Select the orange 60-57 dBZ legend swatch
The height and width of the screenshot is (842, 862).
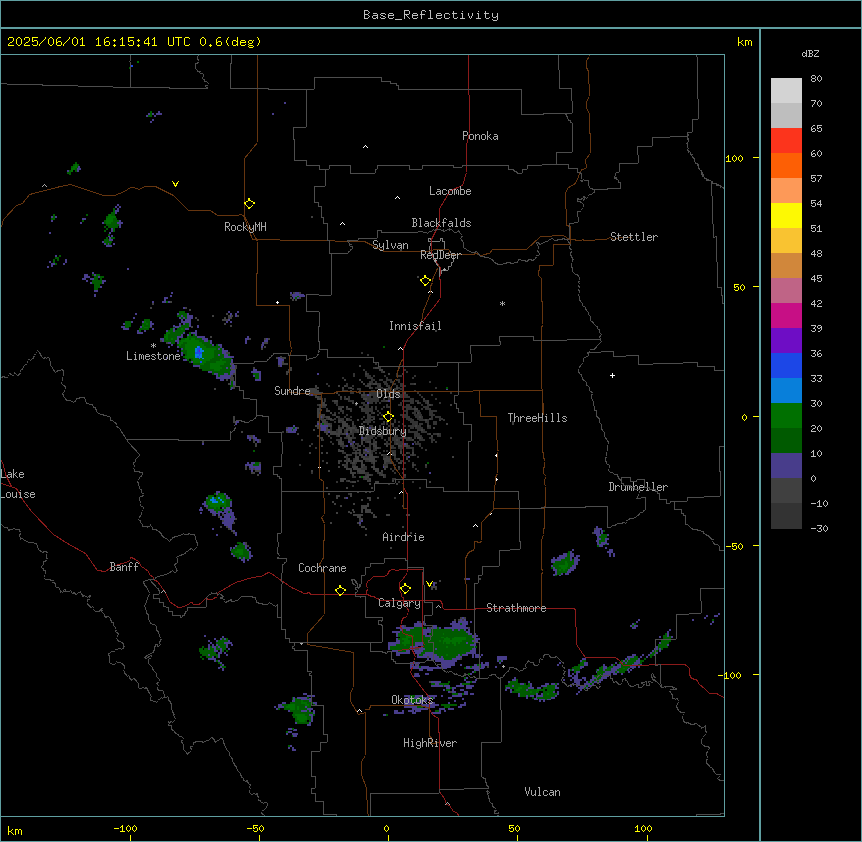tap(786, 165)
